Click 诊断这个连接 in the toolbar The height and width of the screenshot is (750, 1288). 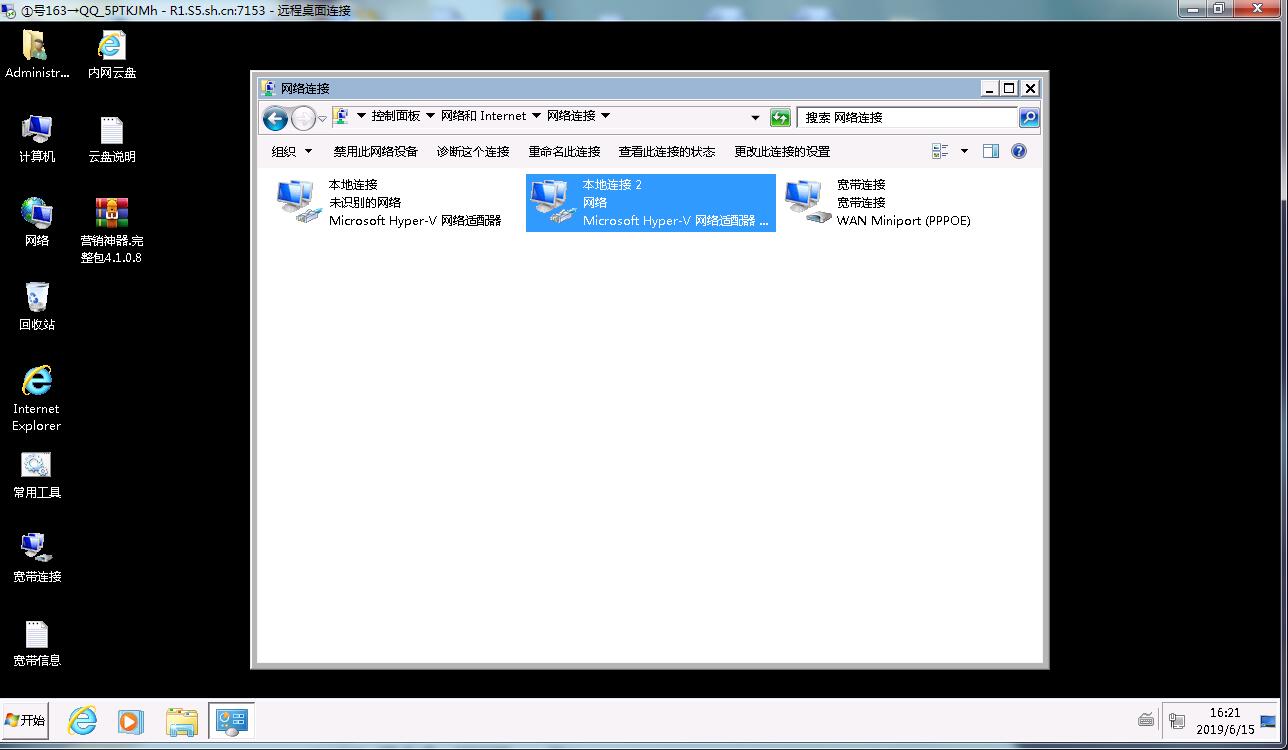pyautogui.click(x=473, y=152)
